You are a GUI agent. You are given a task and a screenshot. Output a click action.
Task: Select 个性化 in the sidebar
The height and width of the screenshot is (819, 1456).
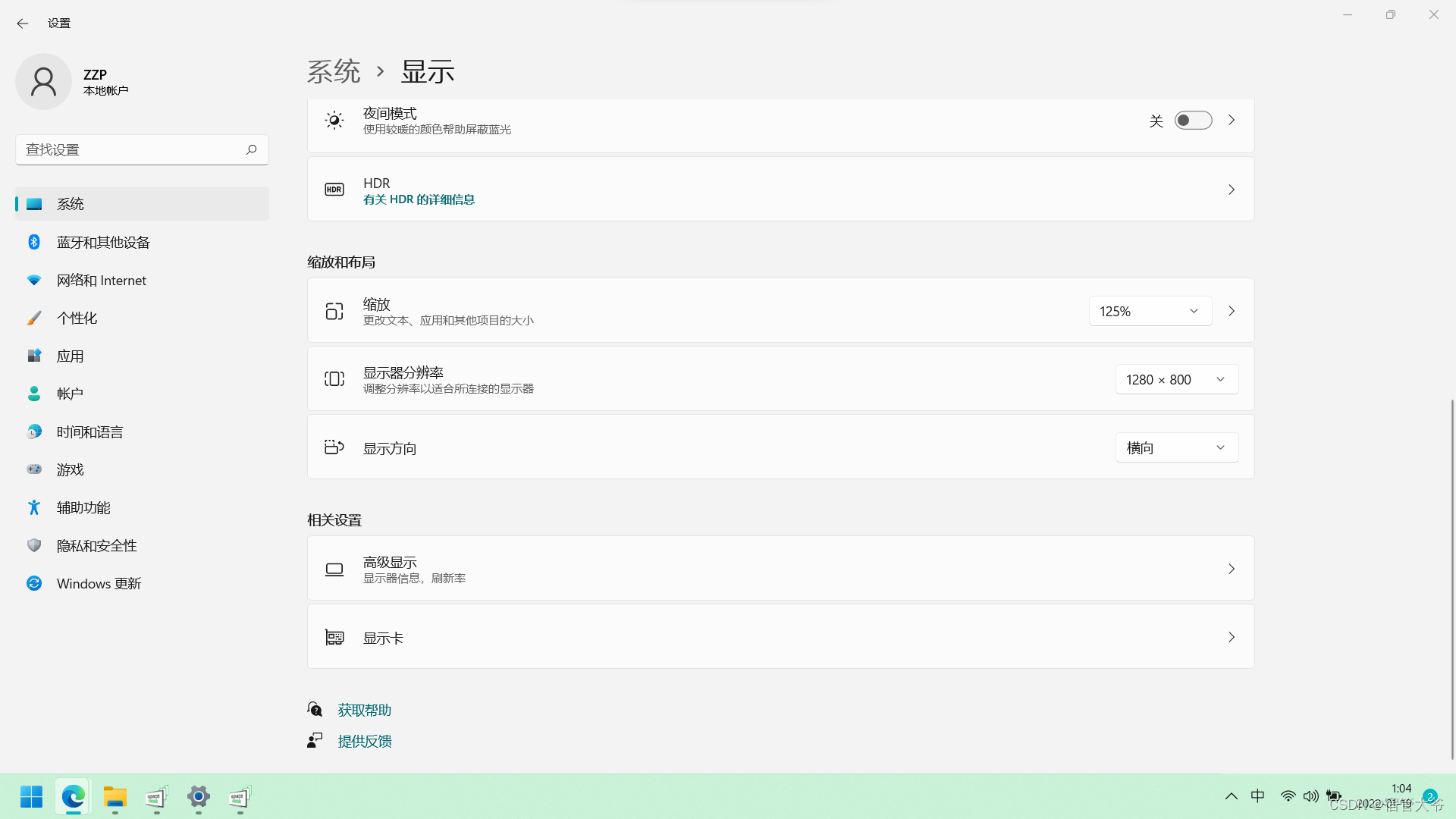point(77,318)
